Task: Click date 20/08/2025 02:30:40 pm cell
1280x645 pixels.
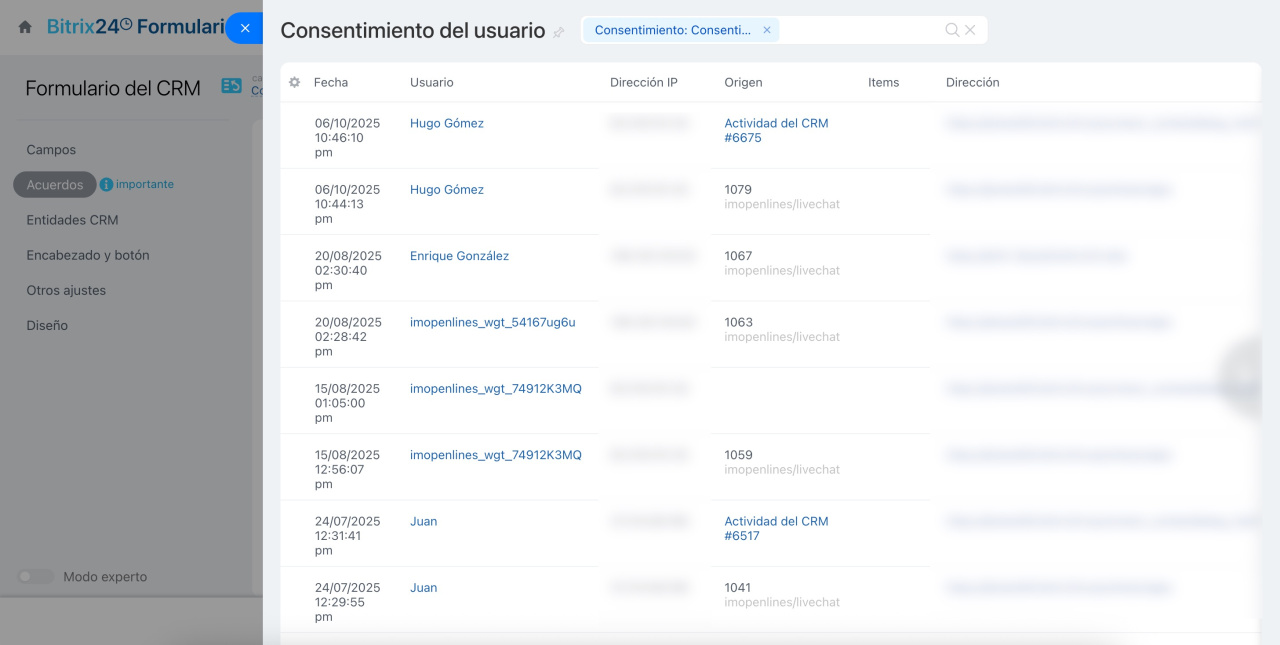Action: pos(347,270)
